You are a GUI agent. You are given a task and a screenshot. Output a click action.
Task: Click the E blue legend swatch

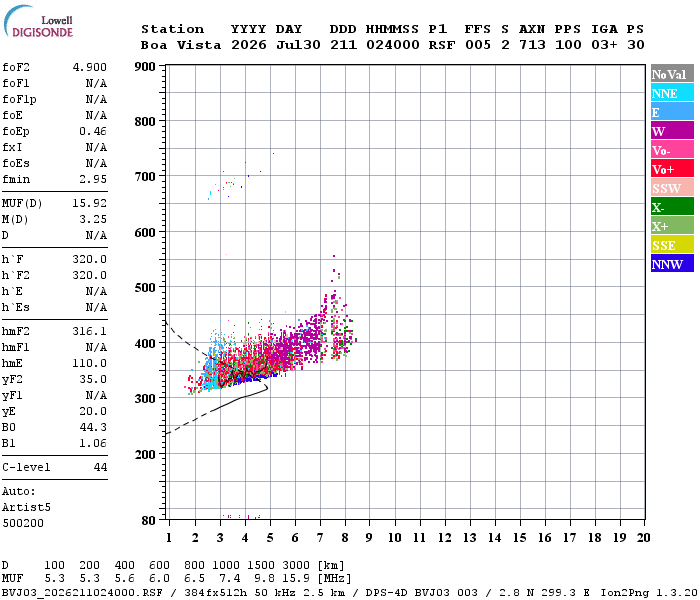coord(672,112)
